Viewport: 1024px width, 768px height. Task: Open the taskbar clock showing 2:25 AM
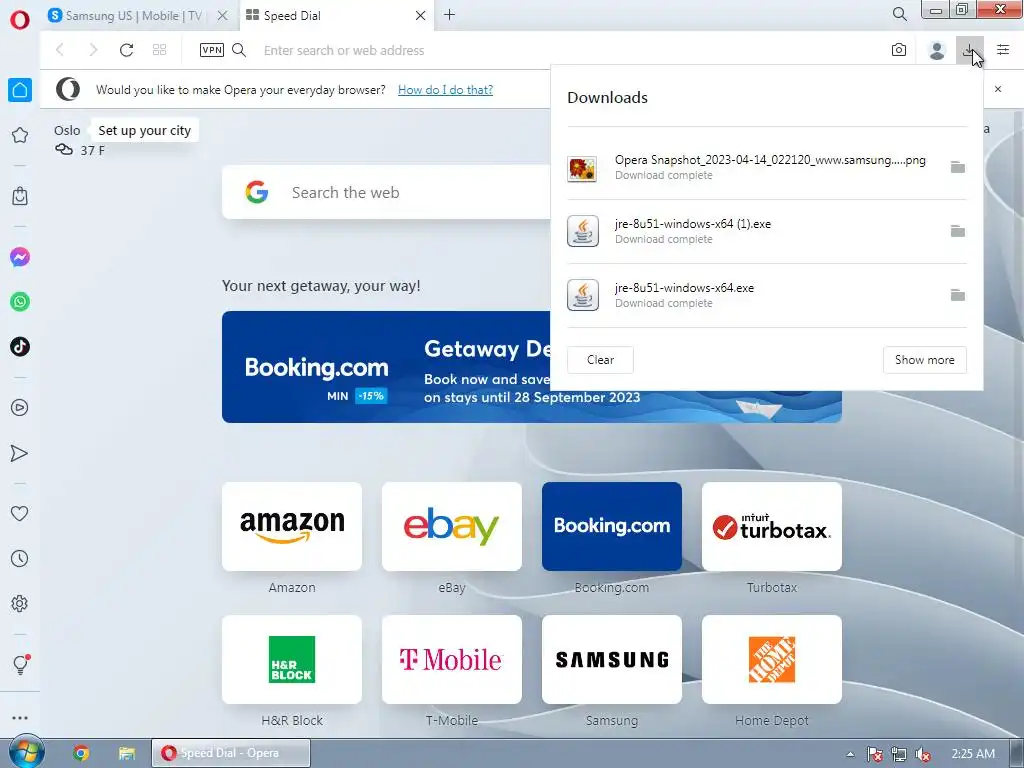click(x=973, y=754)
